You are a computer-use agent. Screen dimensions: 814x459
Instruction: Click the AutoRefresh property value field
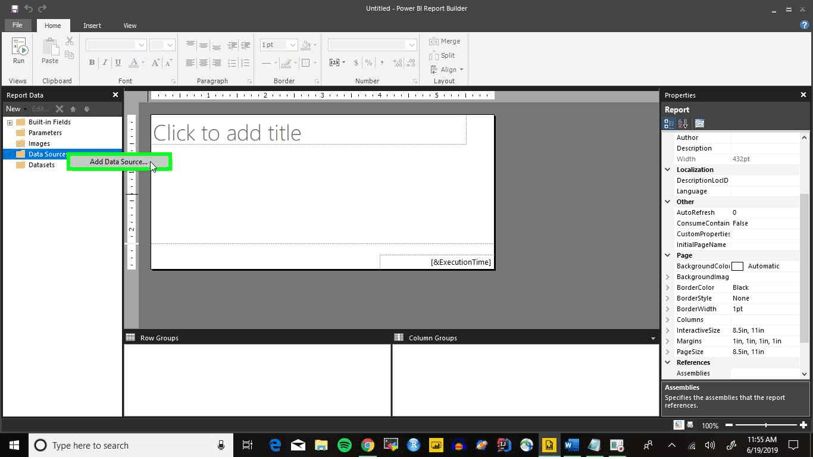(765, 213)
